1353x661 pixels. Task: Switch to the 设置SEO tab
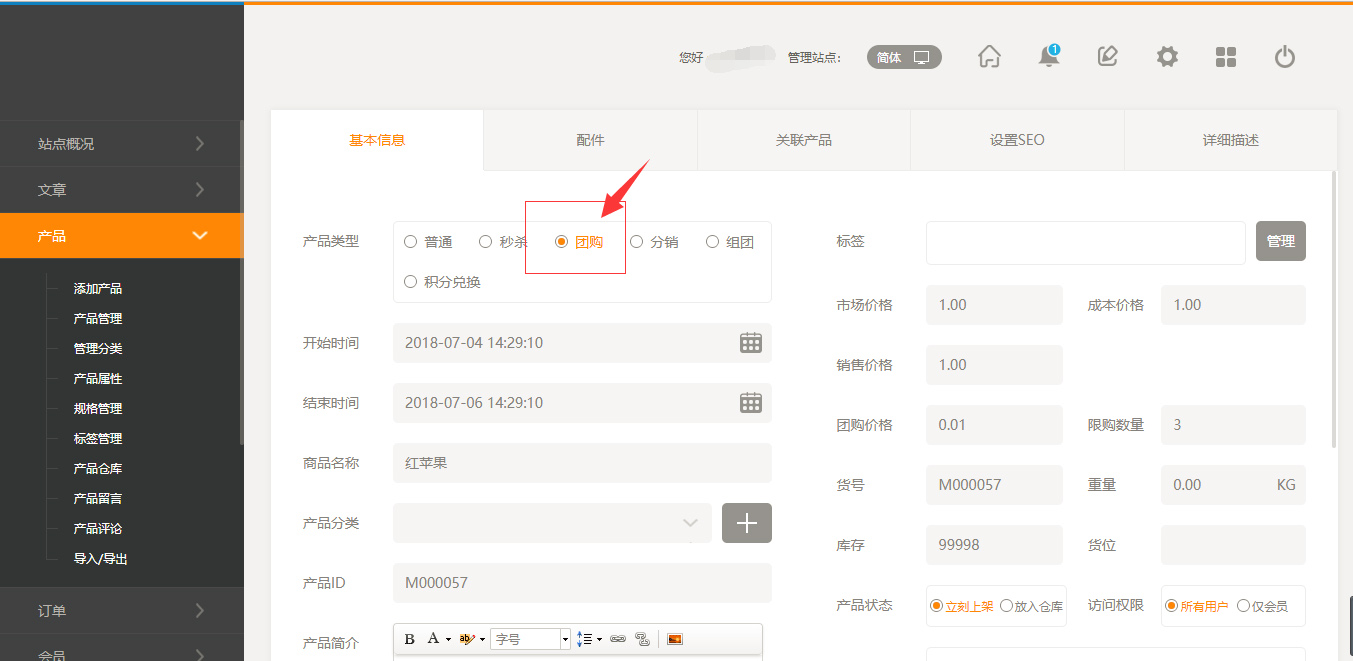click(1017, 140)
